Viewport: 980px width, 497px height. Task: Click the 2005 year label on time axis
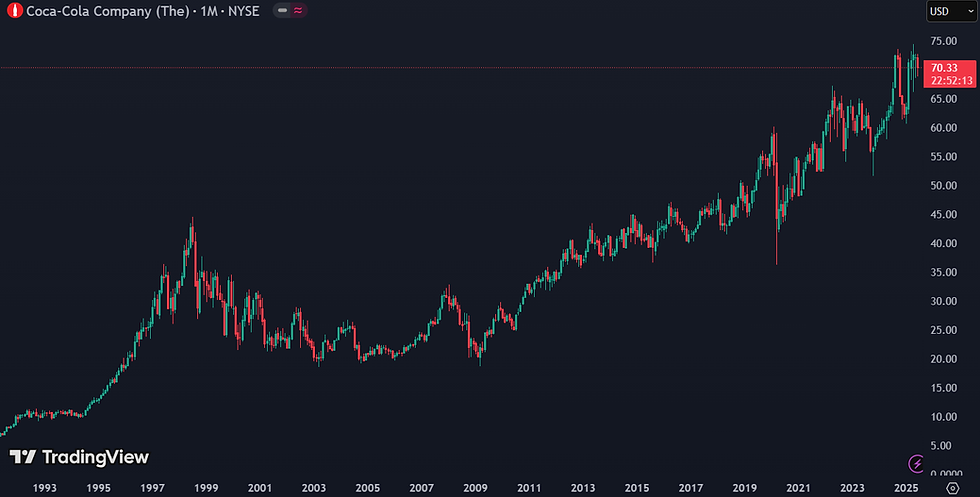click(368, 488)
